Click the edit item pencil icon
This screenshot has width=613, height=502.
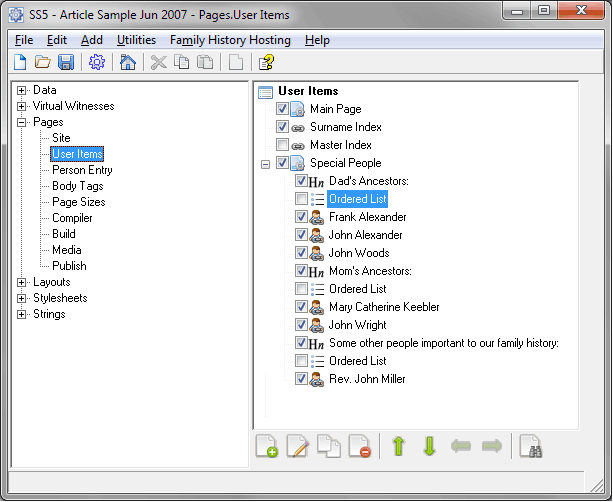(x=297, y=446)
